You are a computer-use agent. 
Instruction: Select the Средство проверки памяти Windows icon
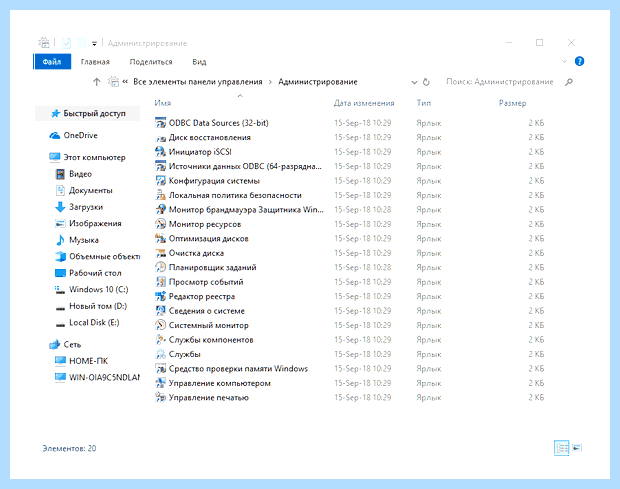[160, 369]
